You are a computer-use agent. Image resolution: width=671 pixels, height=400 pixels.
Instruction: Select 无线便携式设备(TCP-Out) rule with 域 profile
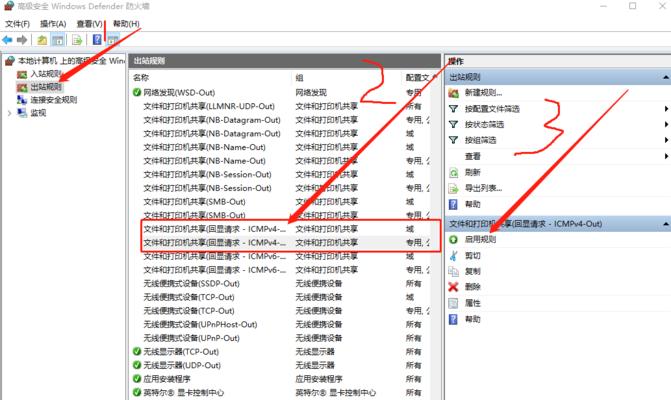(189, 297)
